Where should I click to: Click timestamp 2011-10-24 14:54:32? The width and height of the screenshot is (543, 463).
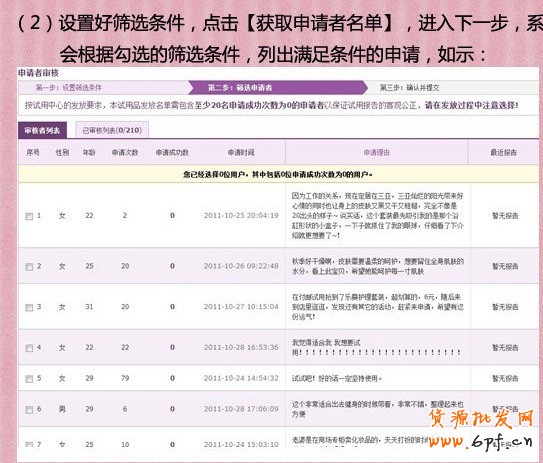241,378
